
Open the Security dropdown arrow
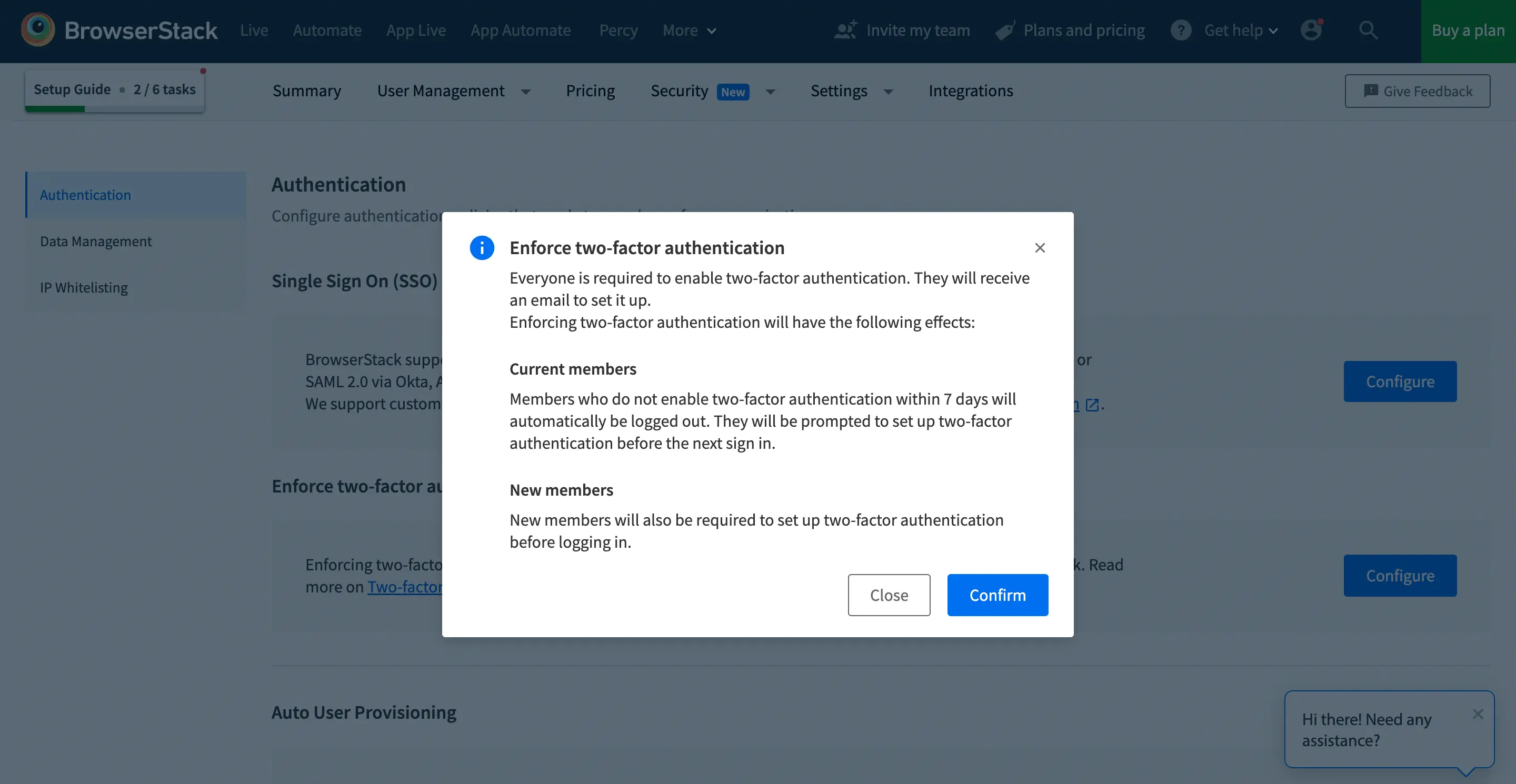coord(770,91)
